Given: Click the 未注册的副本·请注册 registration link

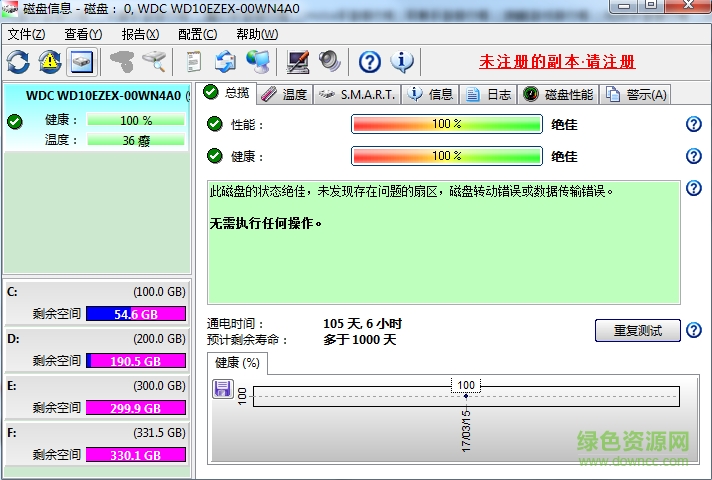Looking at the screenshot, I should tap(556, 62).
